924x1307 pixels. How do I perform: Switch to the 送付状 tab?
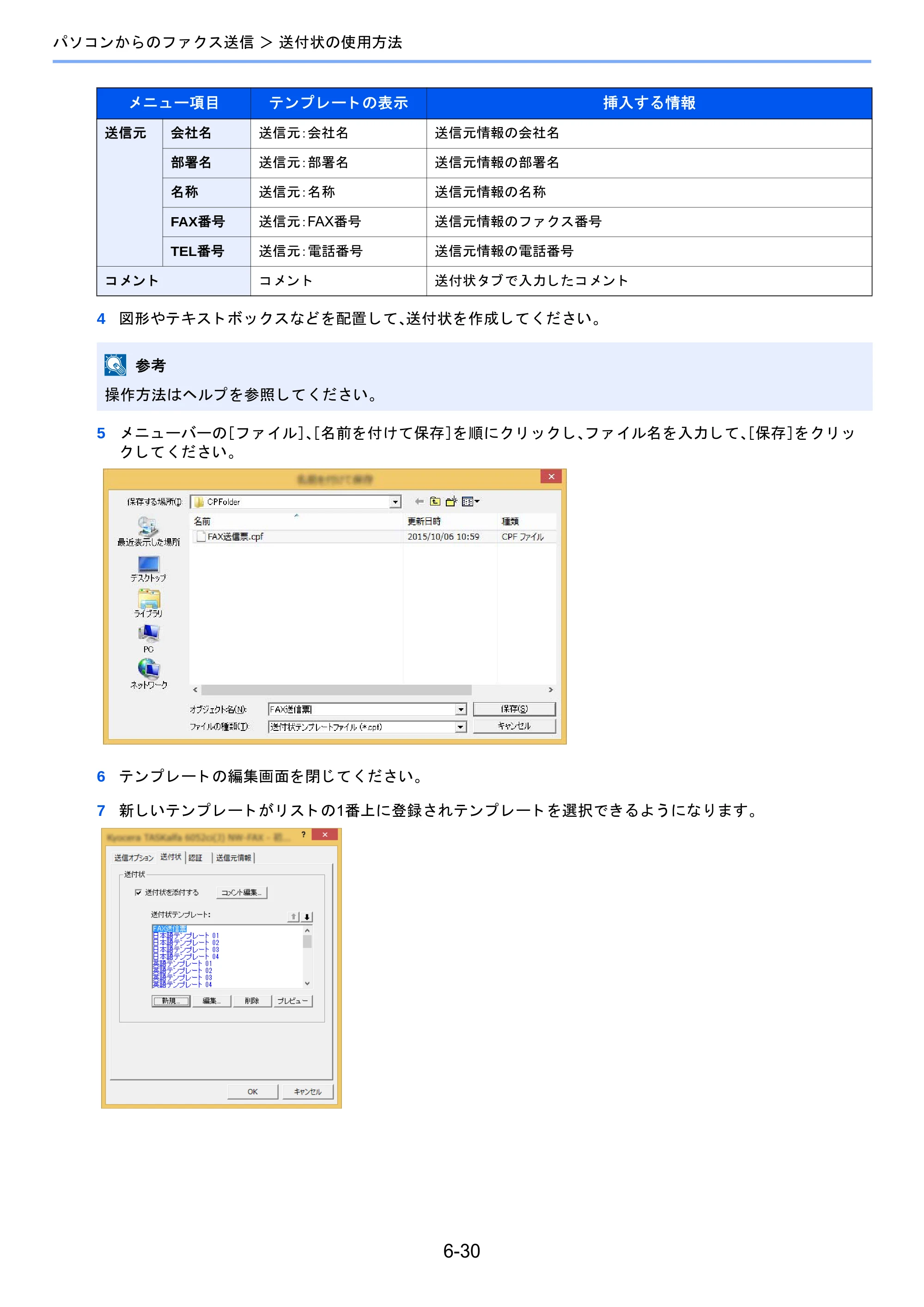coord(171,857)
